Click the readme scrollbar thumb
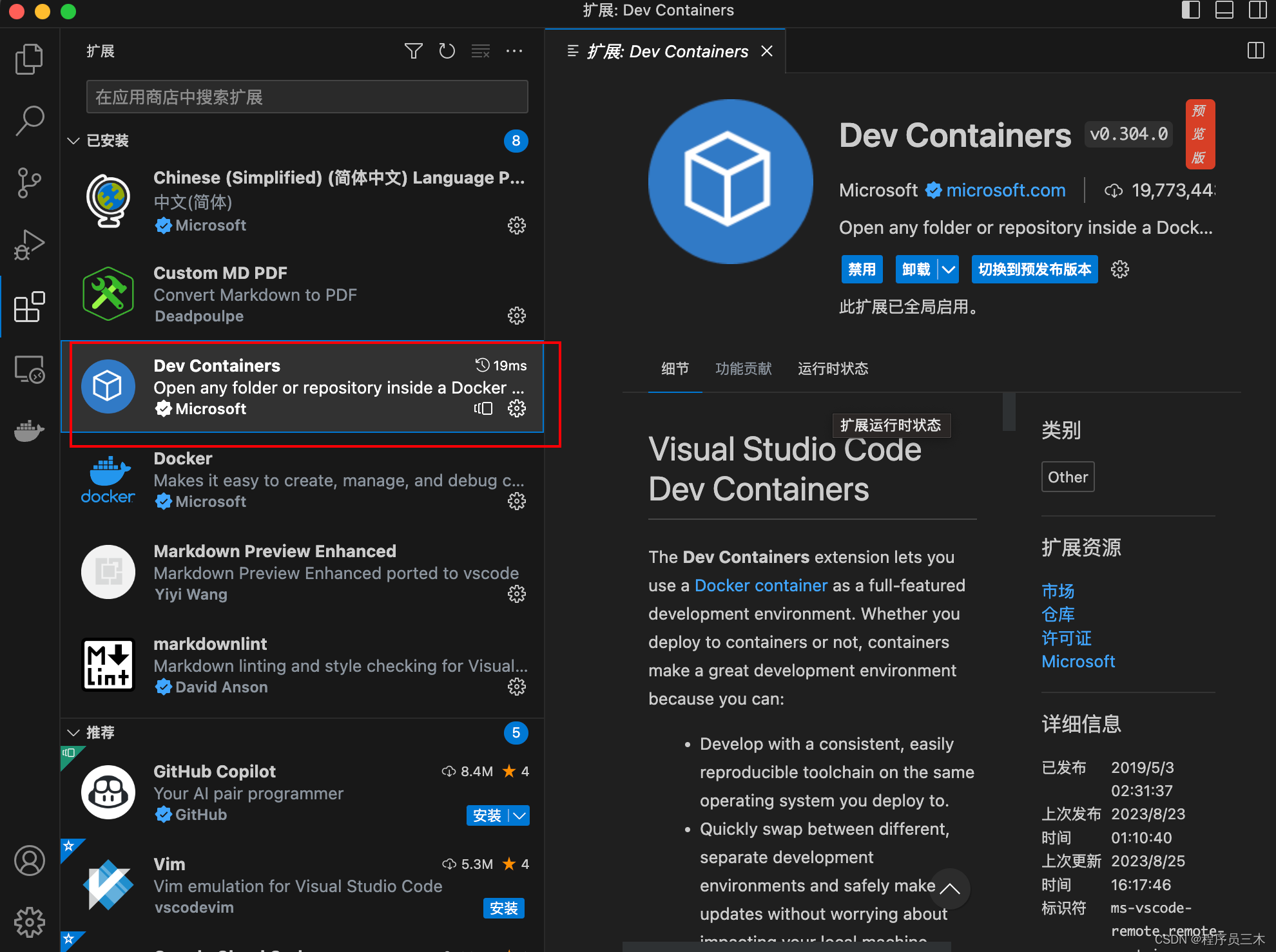Screen dimensions: 1276x952 click(x=1009, y=411)
